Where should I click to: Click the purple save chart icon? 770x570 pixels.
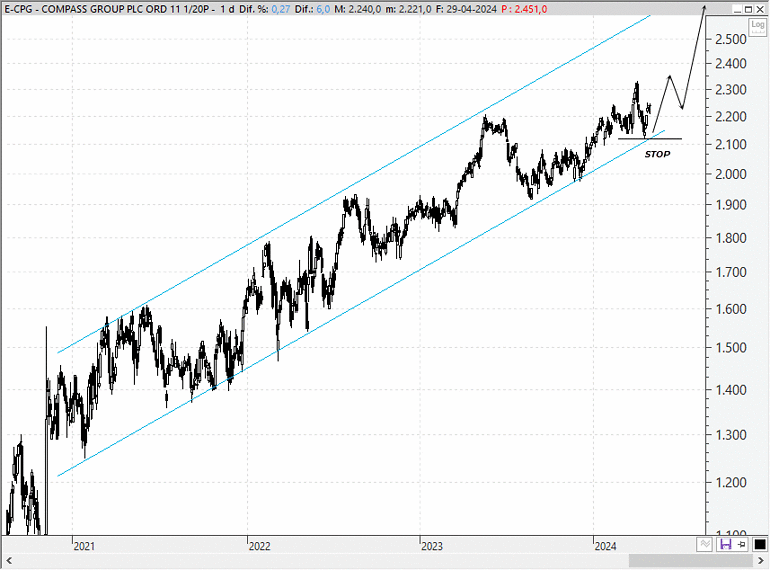click(x=726, y=544)
